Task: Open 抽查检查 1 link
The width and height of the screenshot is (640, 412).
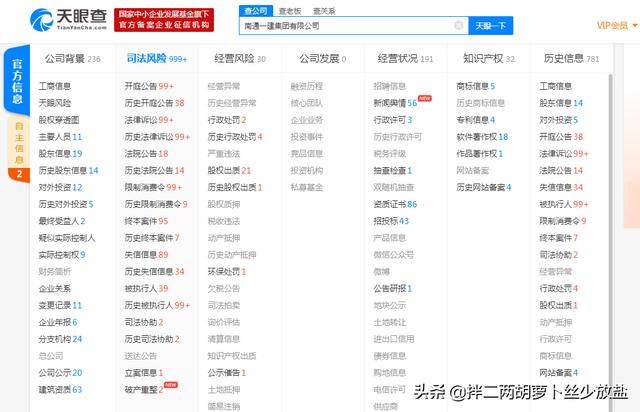Action: pyautogui.click(x=393, y=171)
